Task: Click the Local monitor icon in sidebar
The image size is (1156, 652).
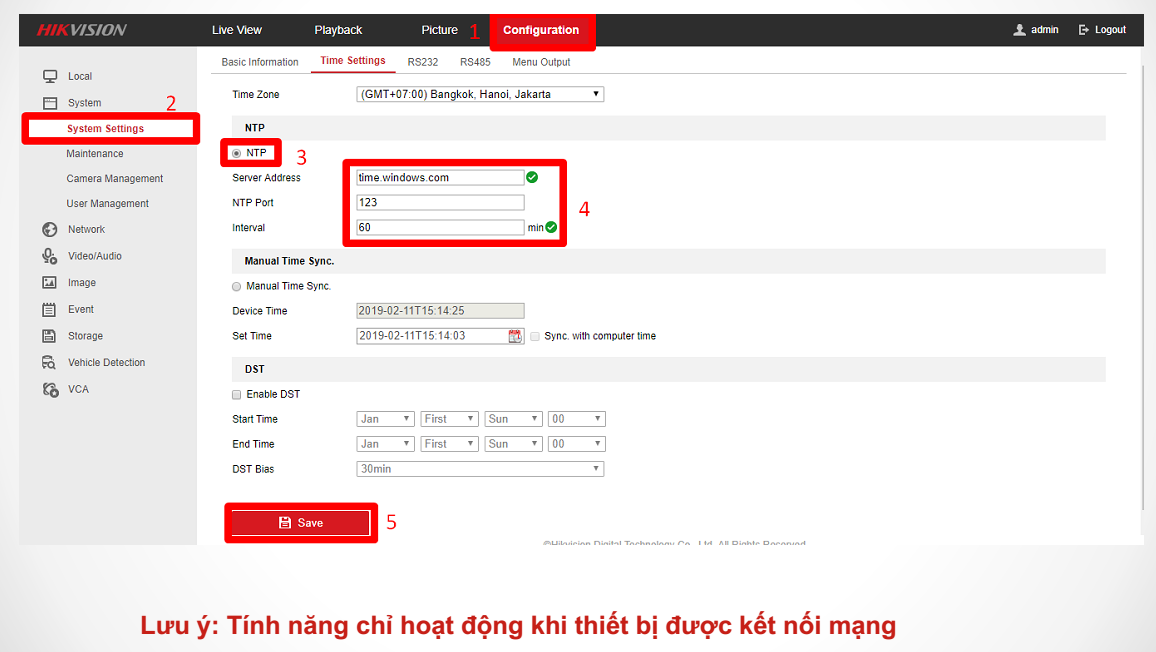Action: tap(50, 76)
